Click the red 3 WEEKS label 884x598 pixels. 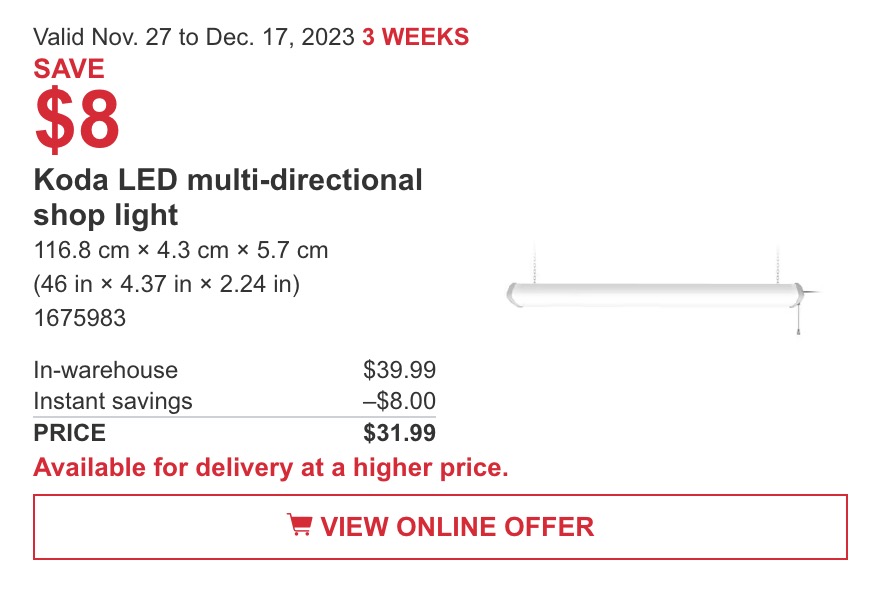pyautogui.click(x=416, y=37)
